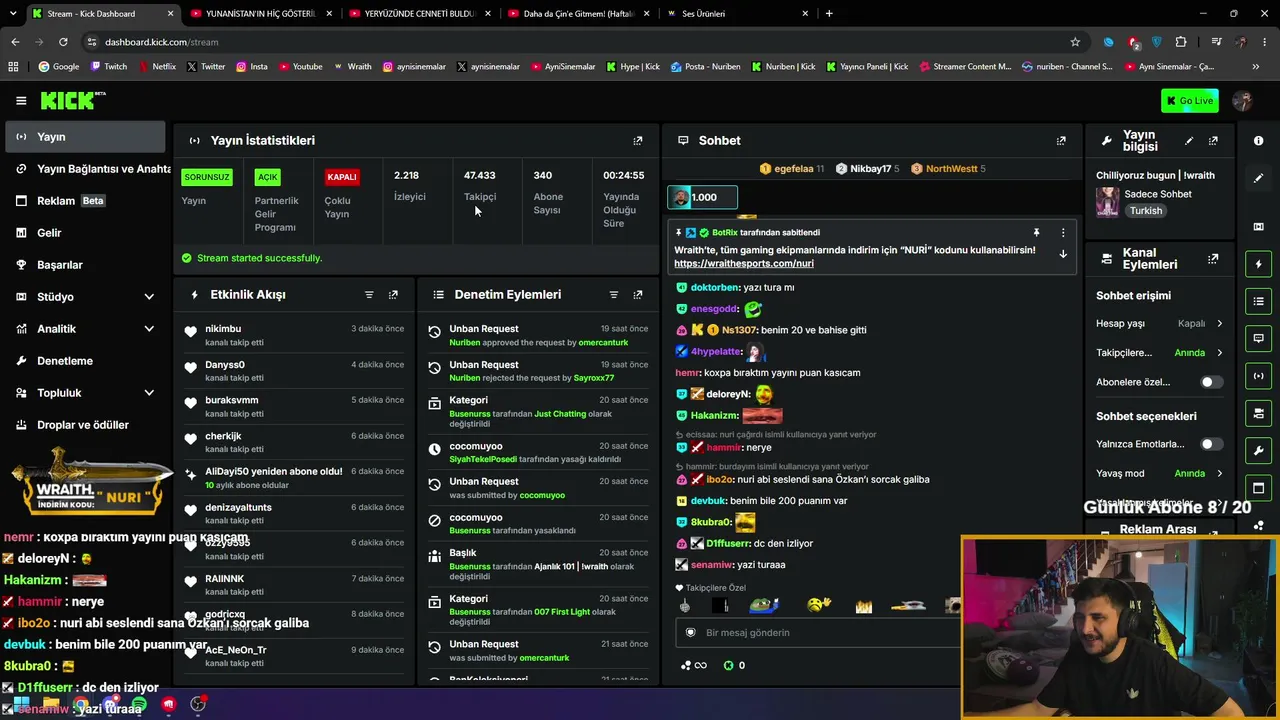The width and height of the screenshot is (1280, 720).
Task: Select Yayın in the sidebar
Action: pyautogui.click(x=84, y=137)
